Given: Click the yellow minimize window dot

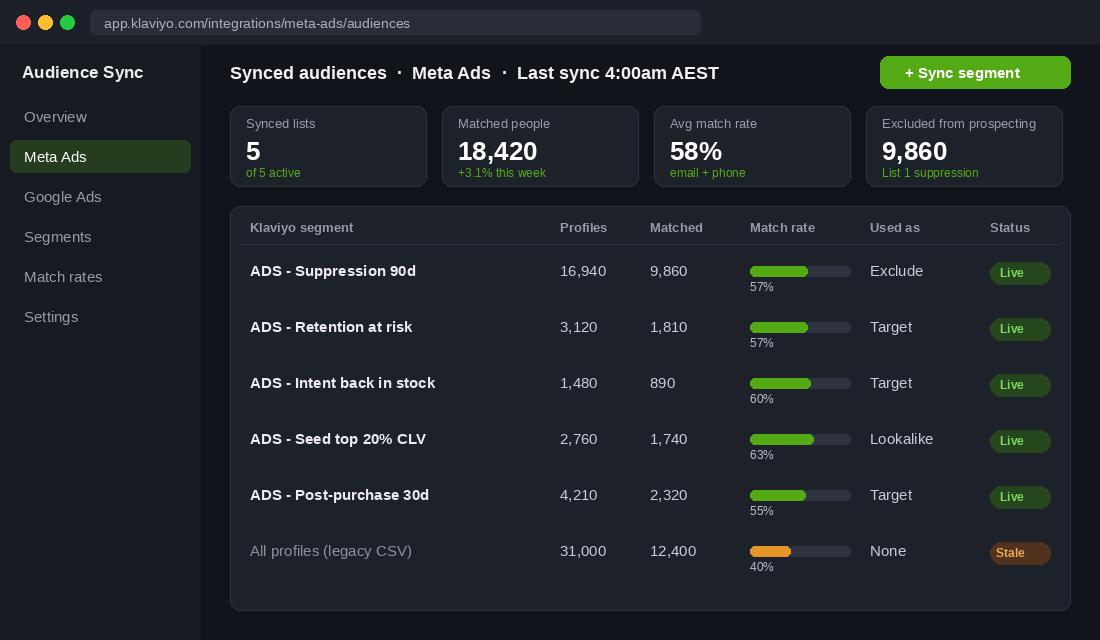Looking at the screenshot, I should coord(45,22).
